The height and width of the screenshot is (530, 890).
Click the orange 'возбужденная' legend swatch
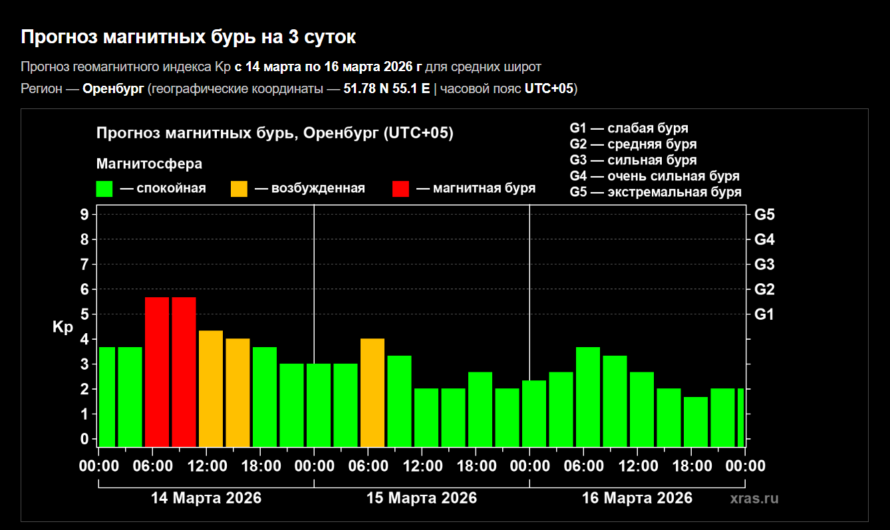click(x=239, y=188)
